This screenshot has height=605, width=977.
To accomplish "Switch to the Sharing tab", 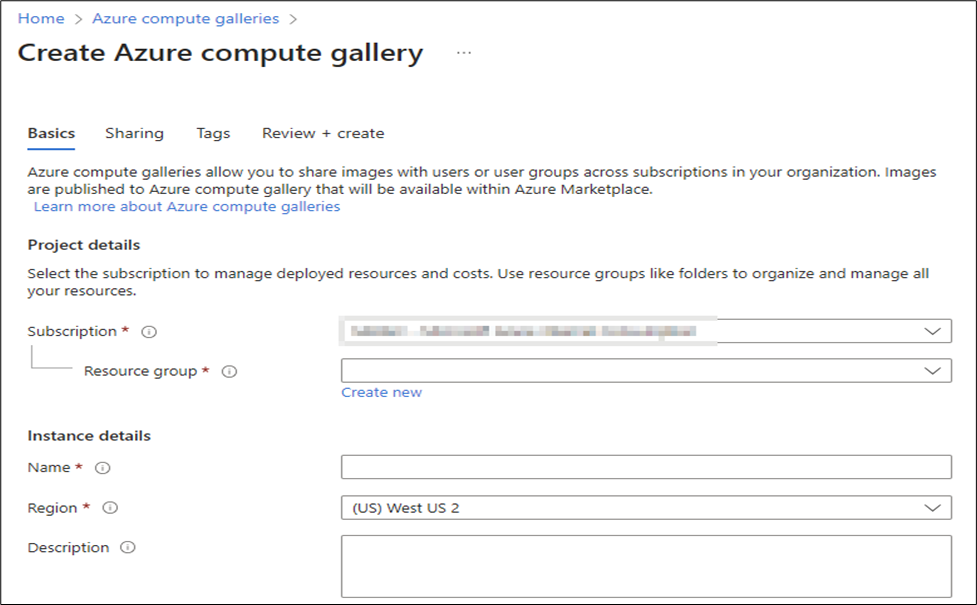I will (x=135, y=133).
